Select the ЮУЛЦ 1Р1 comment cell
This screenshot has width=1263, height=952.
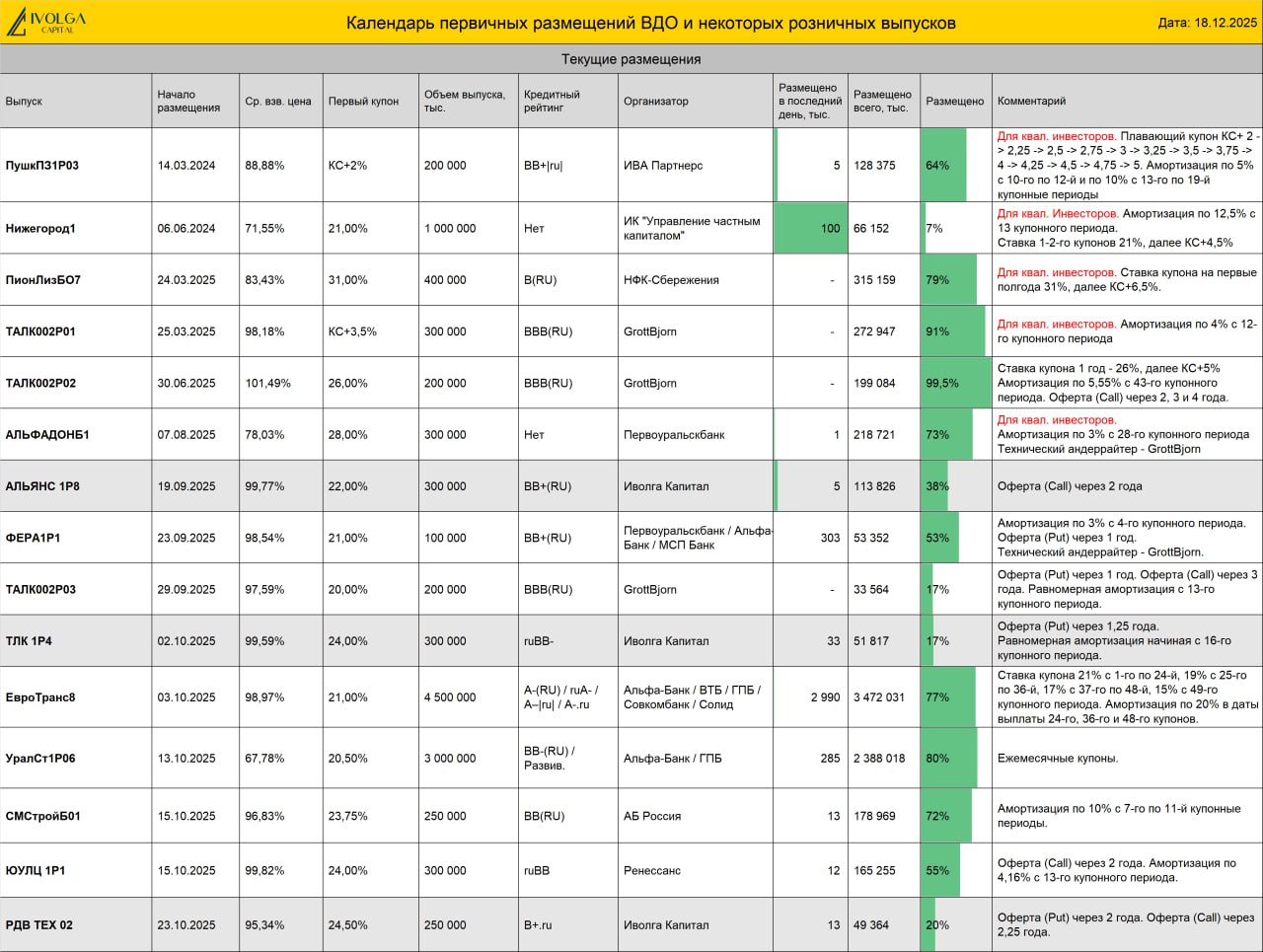1127,870
